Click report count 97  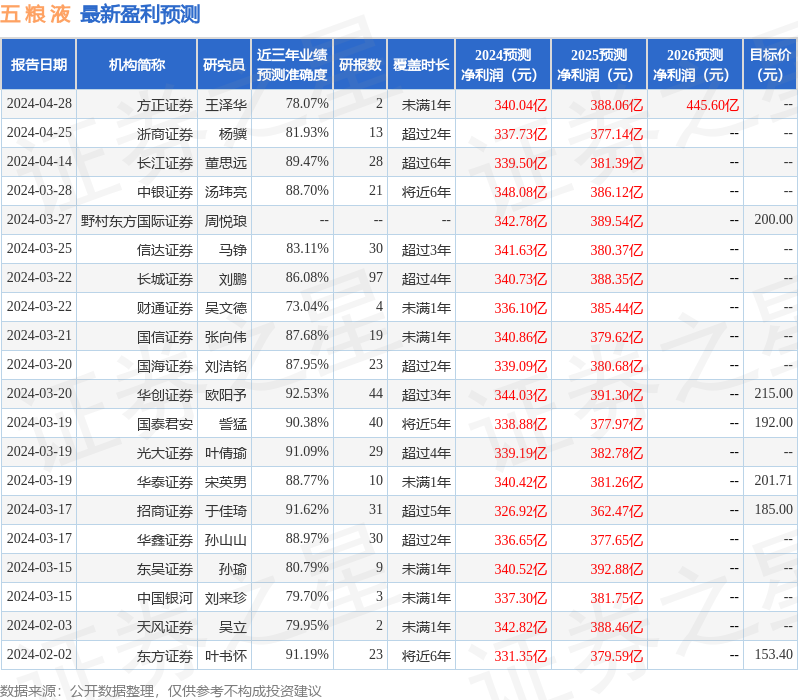376,277
